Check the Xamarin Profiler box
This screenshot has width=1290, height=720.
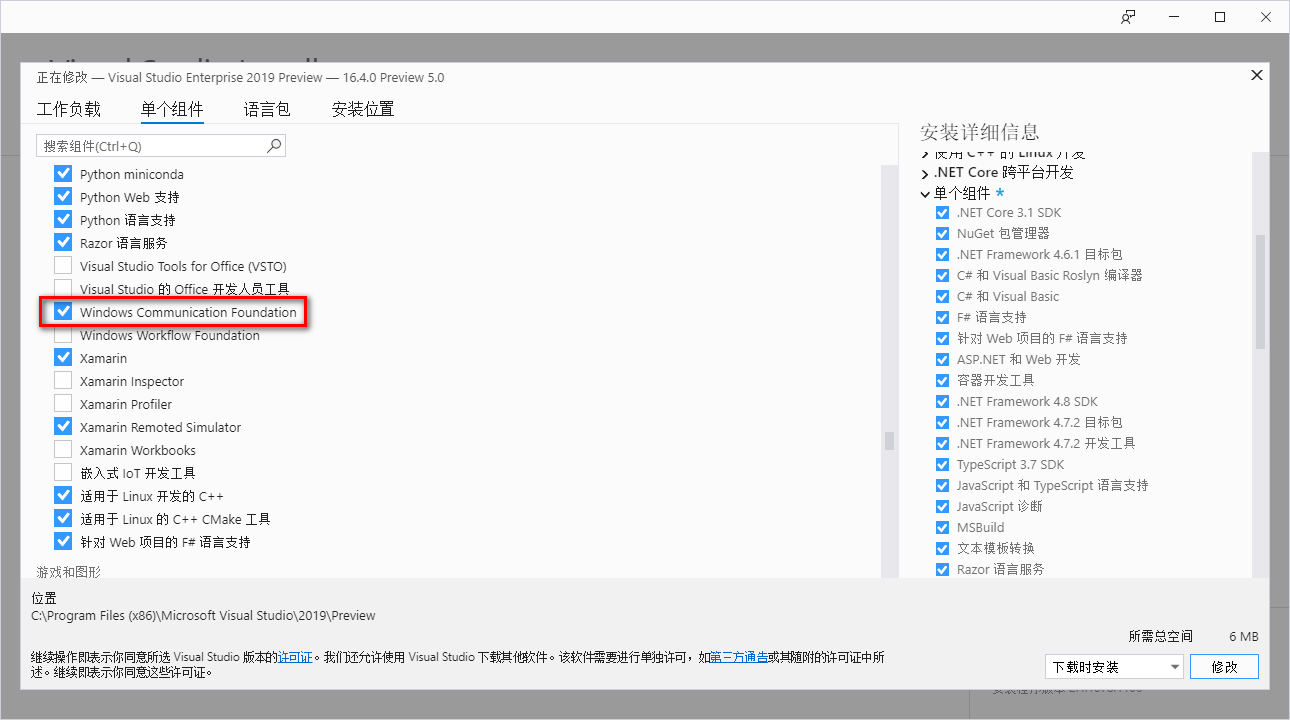pyautogui.click(x=63, y=404)
